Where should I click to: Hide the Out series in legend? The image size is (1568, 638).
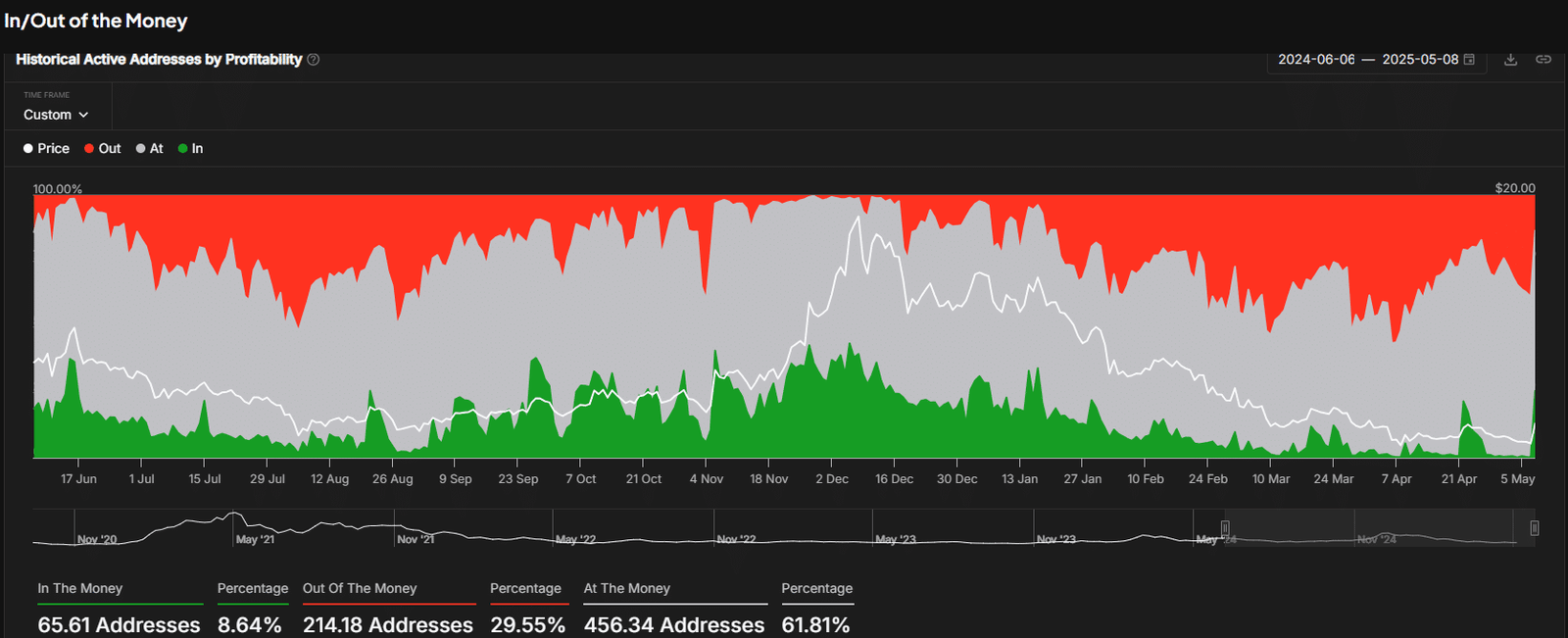(102, 149)
